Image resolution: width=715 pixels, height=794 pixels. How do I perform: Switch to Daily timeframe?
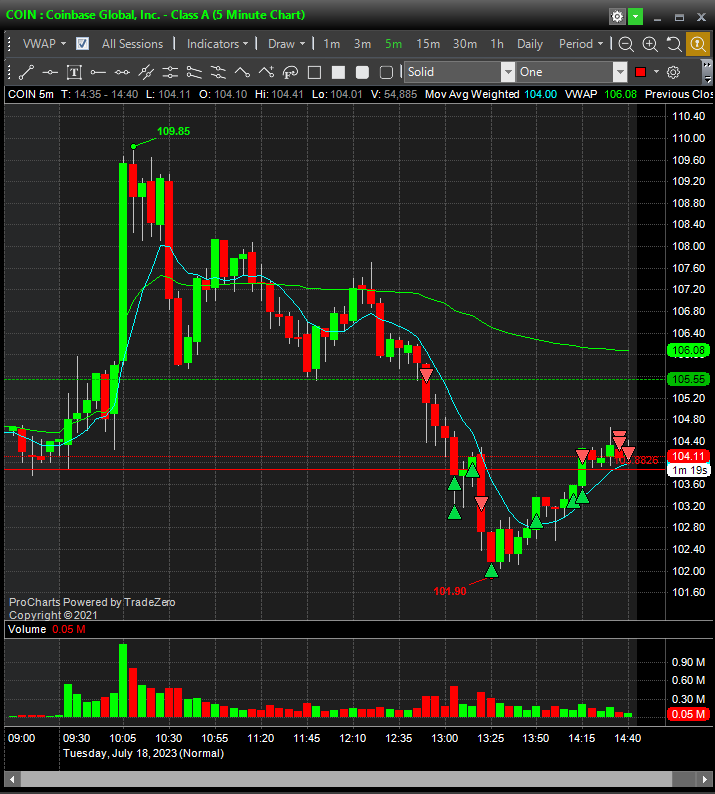[x=530, y=44]
